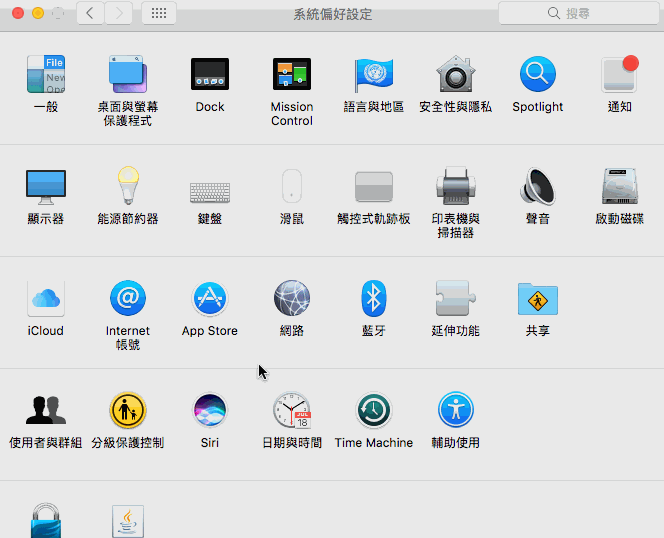Open 安全性與隱私 preferences
This screenshot has width=664, height=538.
click(456, 74)
